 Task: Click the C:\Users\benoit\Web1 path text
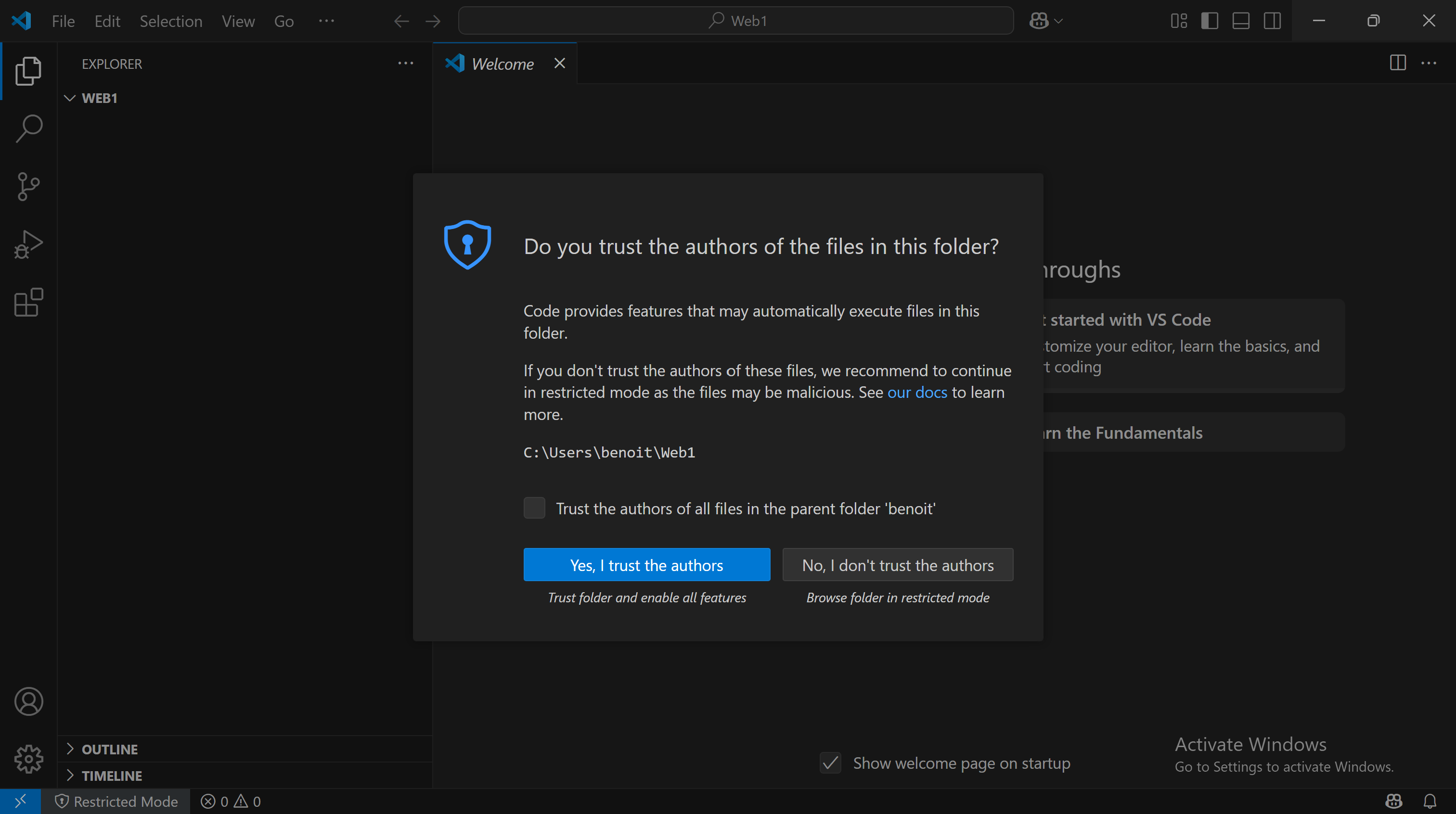pyautogui.click(x=609, y=453)
